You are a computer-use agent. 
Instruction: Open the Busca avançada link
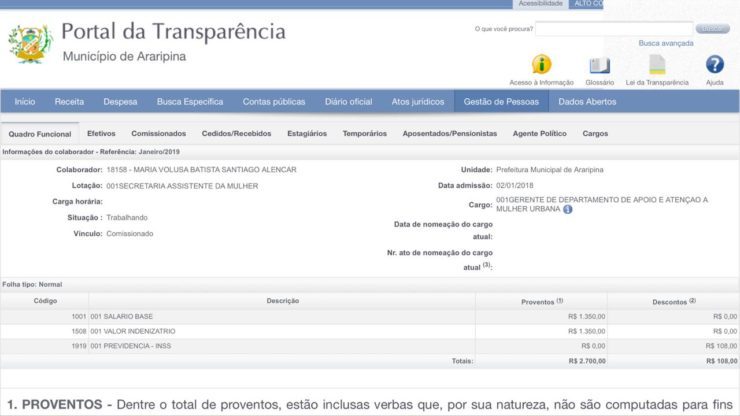666,43
